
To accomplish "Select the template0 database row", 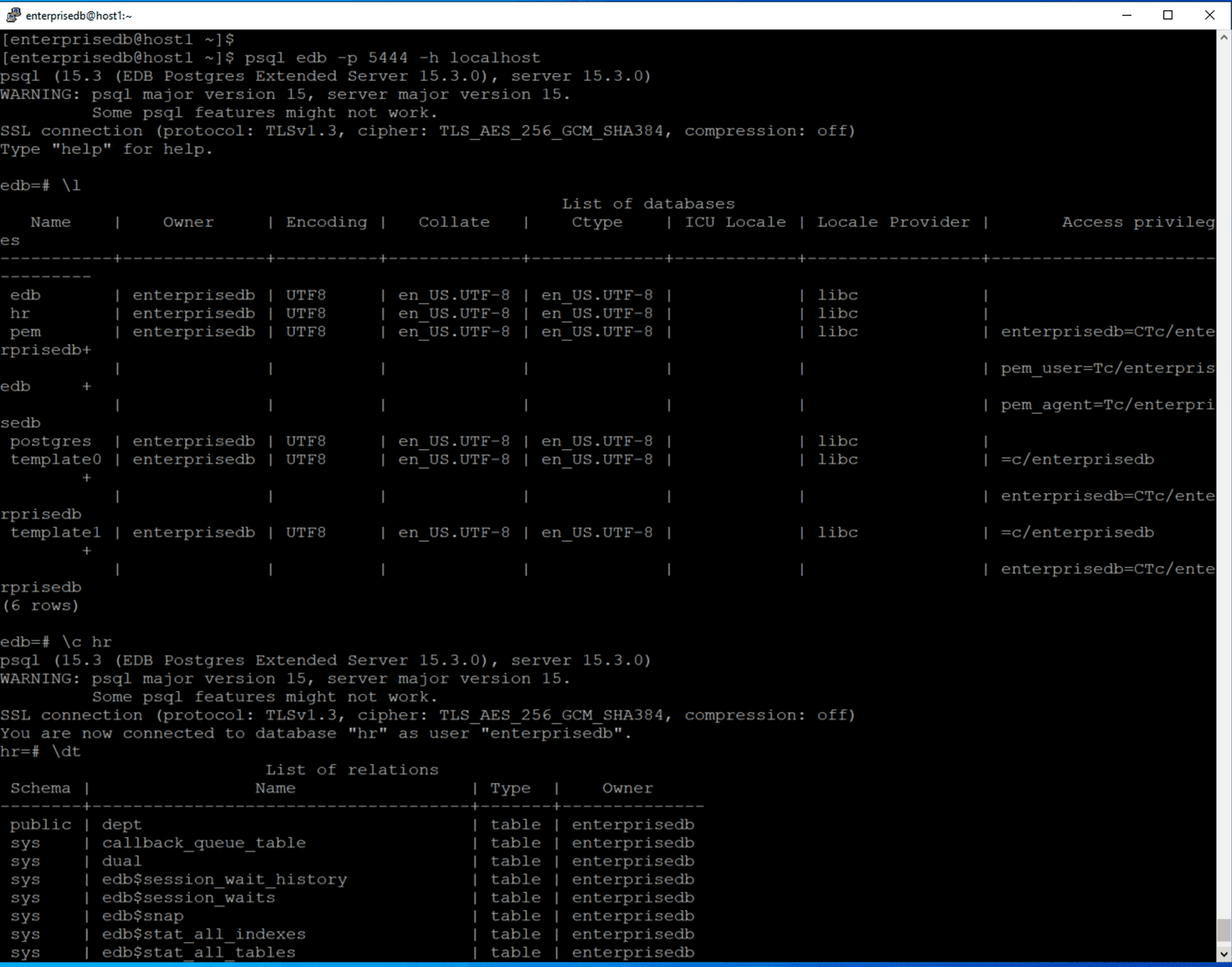I will [x=54, y=459].
